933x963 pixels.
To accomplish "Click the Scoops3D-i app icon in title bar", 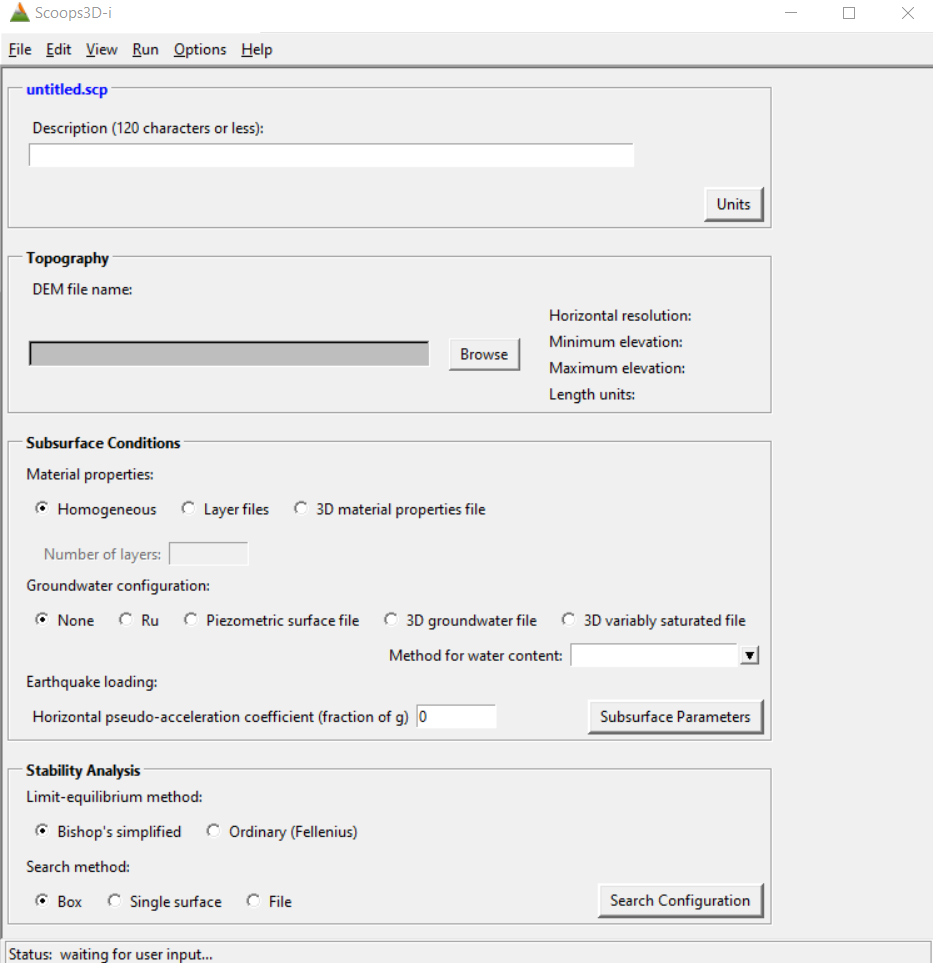I will pyautogui.click(x=20, y=13).
